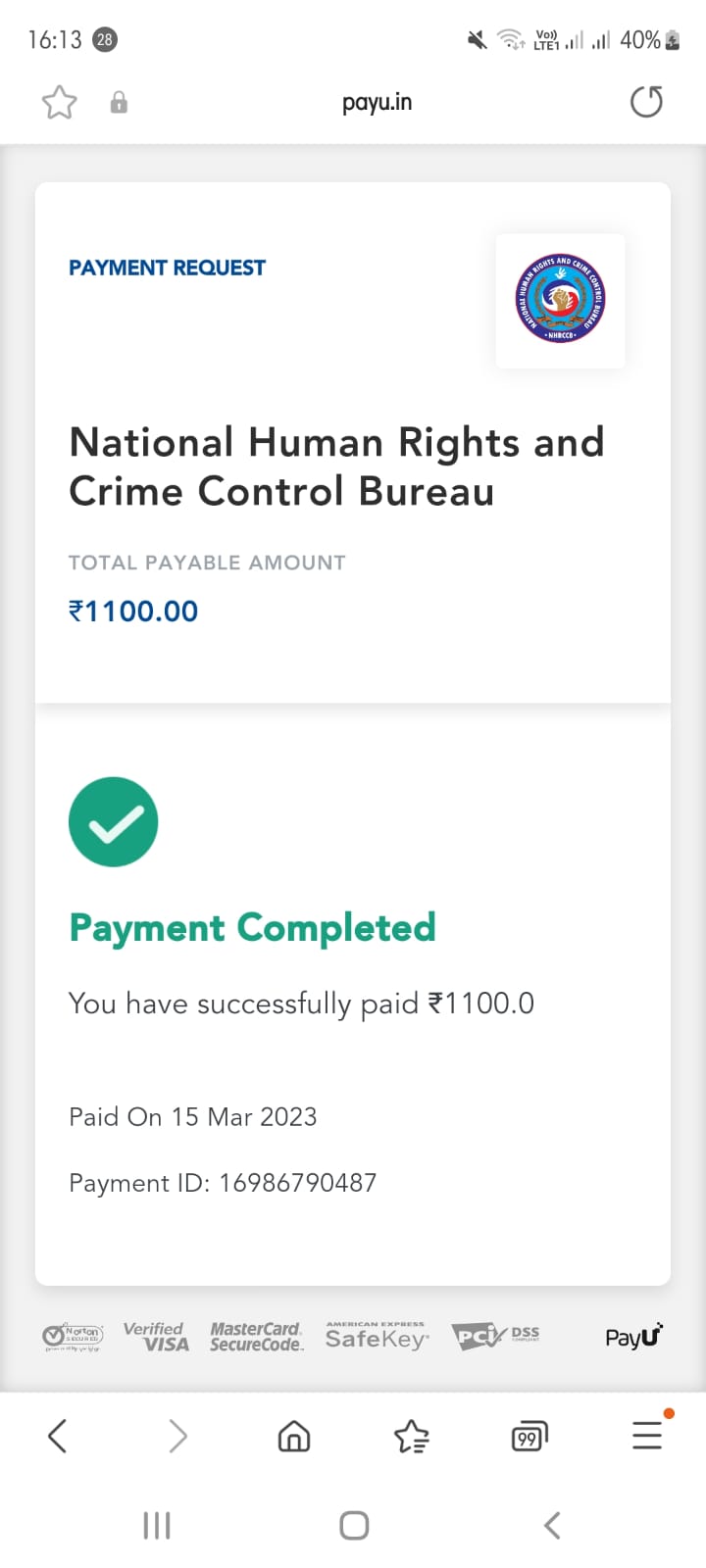The width and height of the screenshot is (706, 1568).
Task: Open the browser hamburger menu
Action: [x=647, y=1437]
